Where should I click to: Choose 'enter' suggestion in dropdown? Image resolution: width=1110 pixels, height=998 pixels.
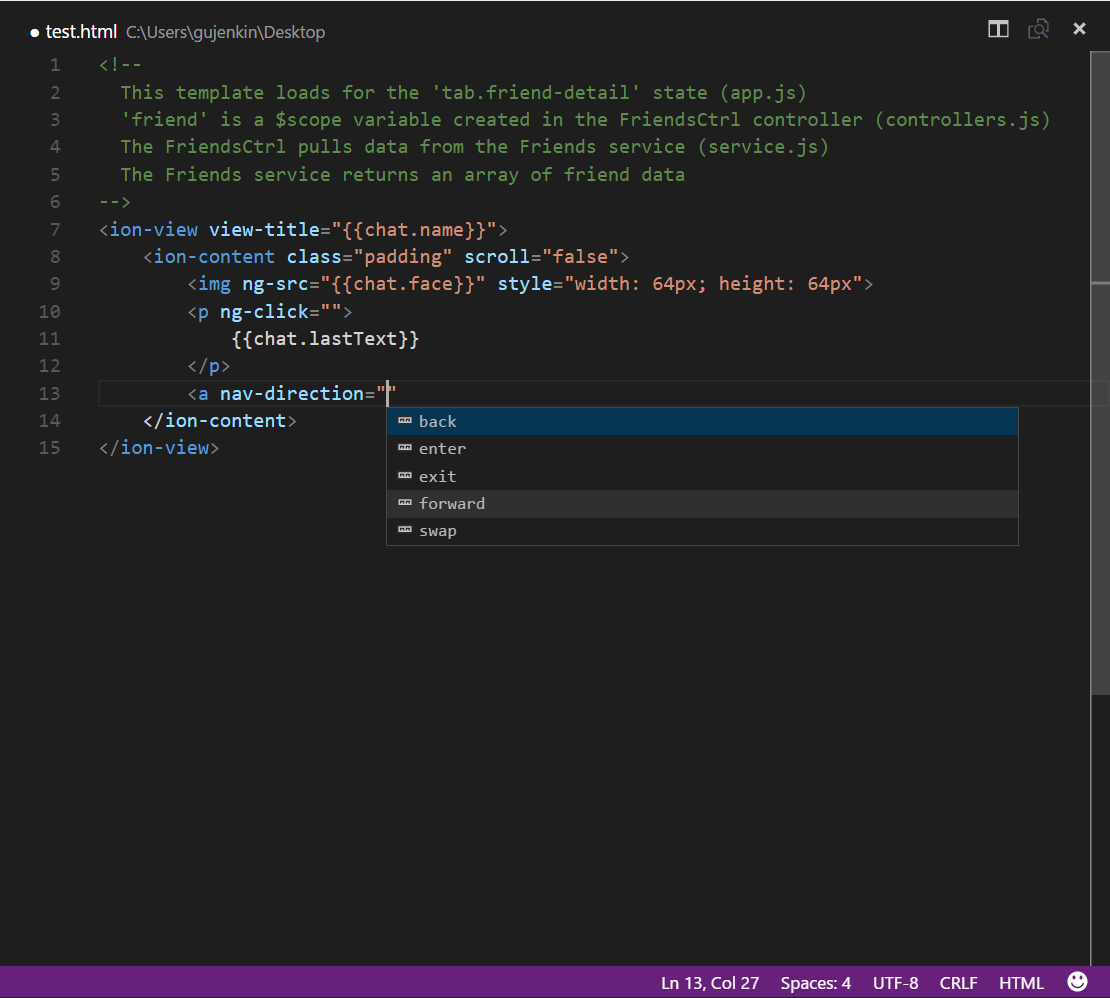[x=442, y=449]
